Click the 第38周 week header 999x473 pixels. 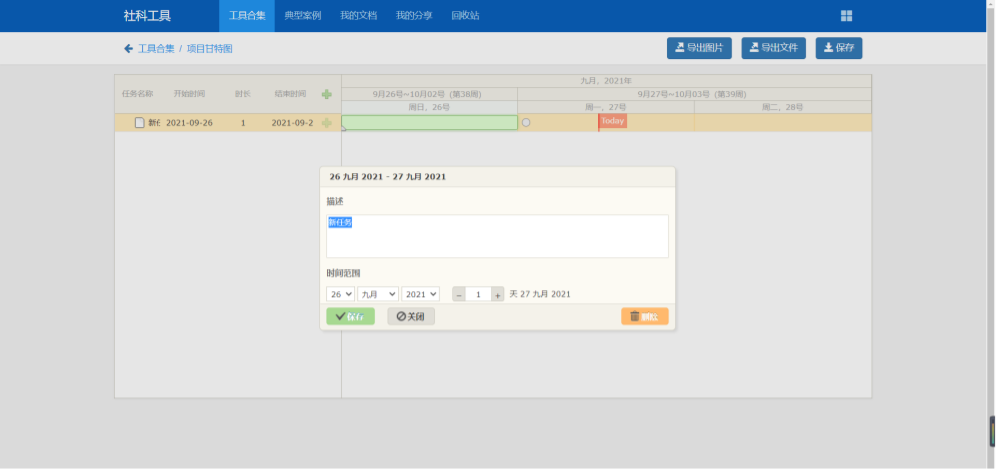pyautogui.click(x=431, y=94)
